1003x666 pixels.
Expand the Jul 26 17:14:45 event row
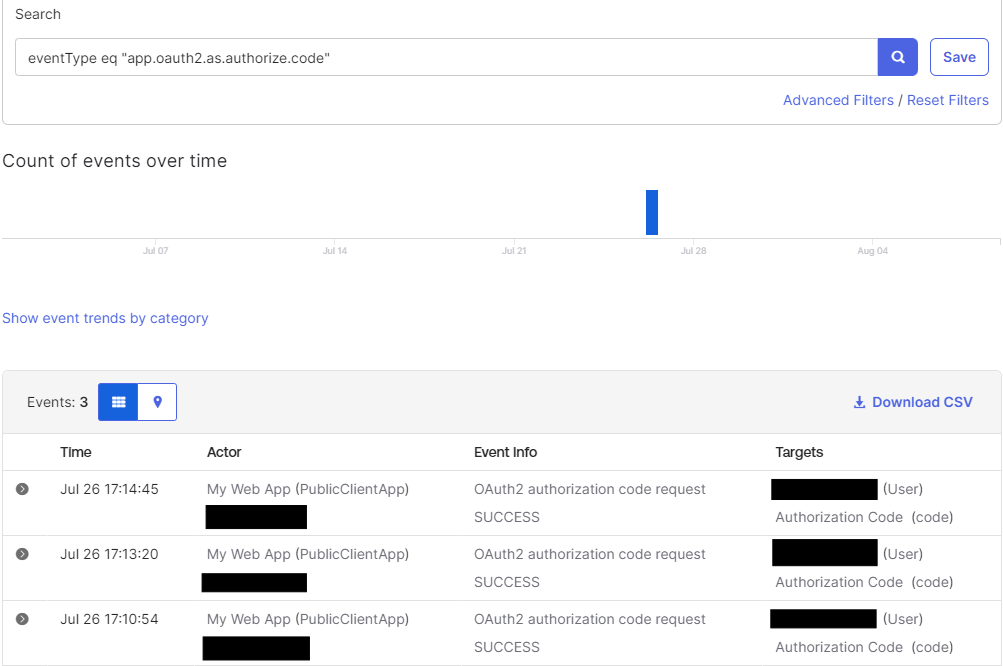[22, 489]
